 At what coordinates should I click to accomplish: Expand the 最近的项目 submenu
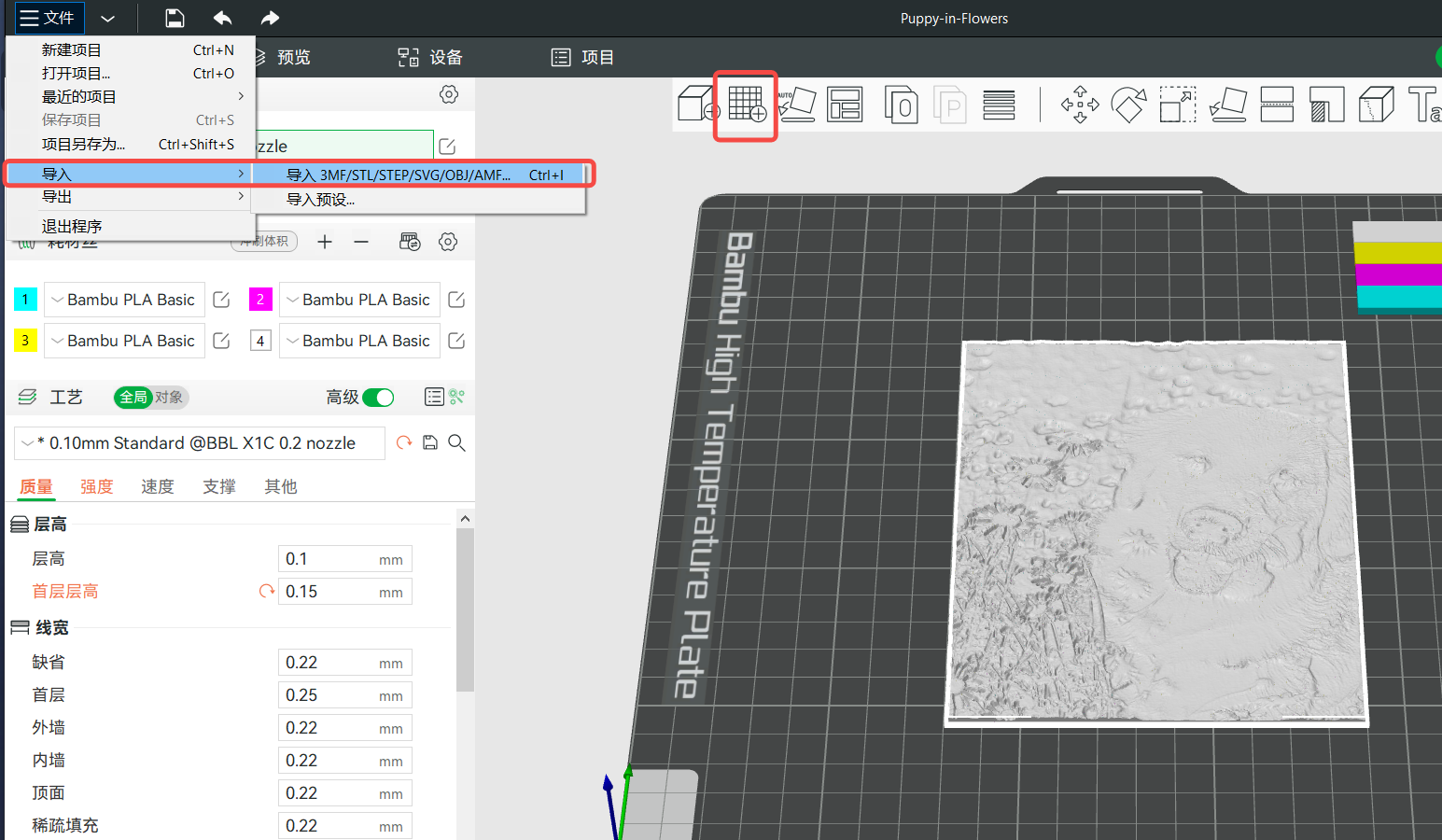coord(131,96)
